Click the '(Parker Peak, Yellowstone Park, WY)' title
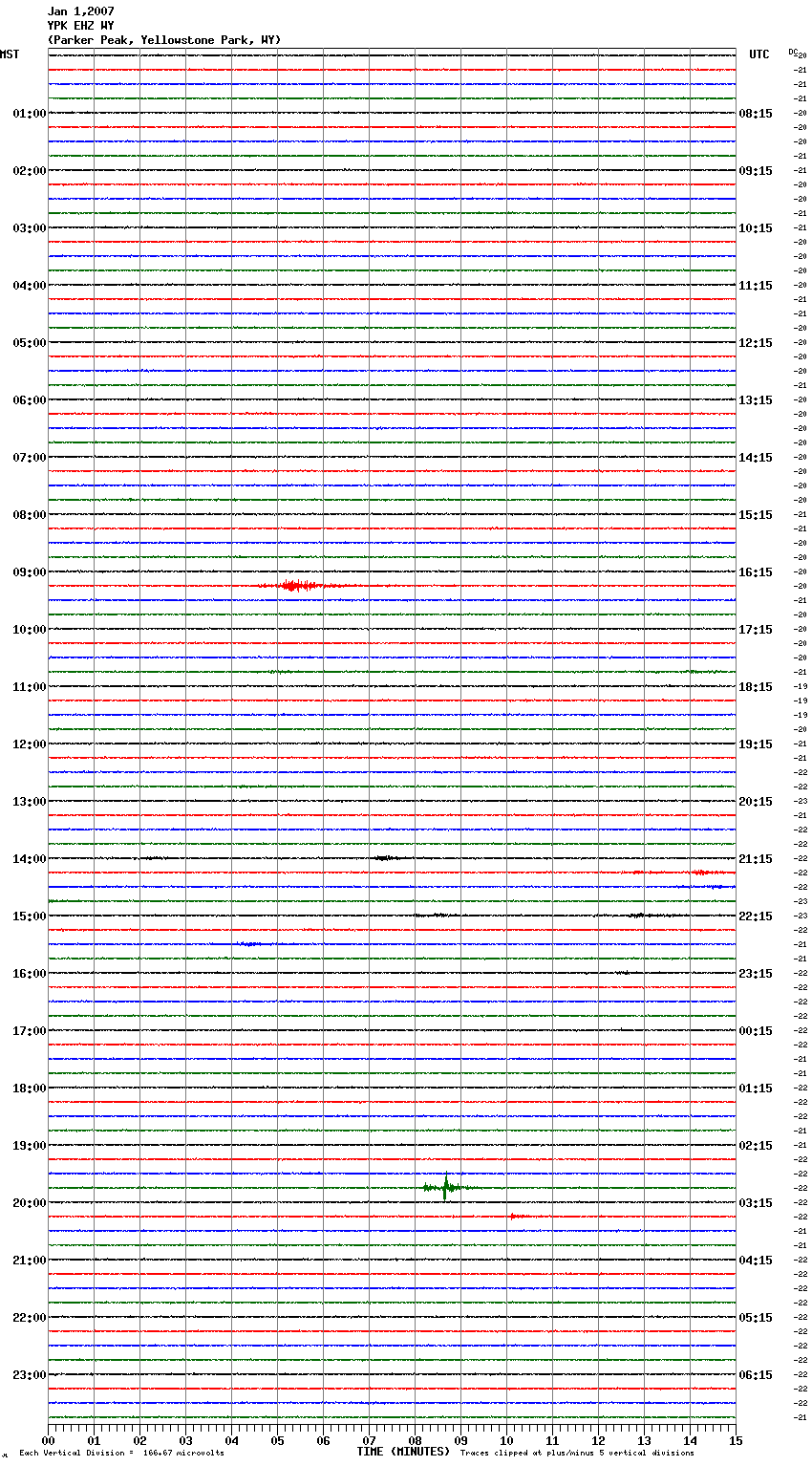 click(164, 40)
